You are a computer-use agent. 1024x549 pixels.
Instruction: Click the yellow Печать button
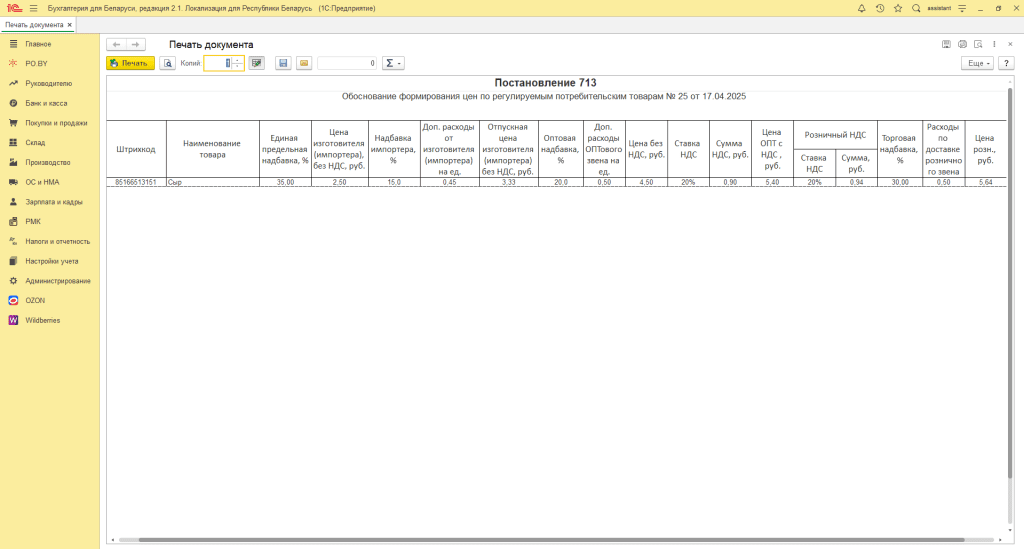click(x=131, y=63)
